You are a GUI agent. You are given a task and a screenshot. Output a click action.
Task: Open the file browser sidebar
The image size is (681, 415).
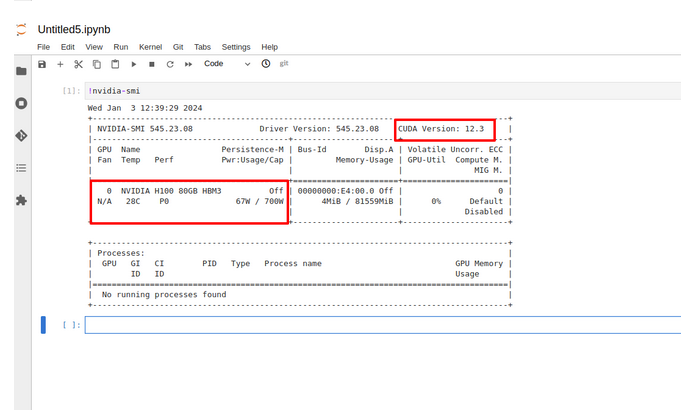(x=21, y=71)
